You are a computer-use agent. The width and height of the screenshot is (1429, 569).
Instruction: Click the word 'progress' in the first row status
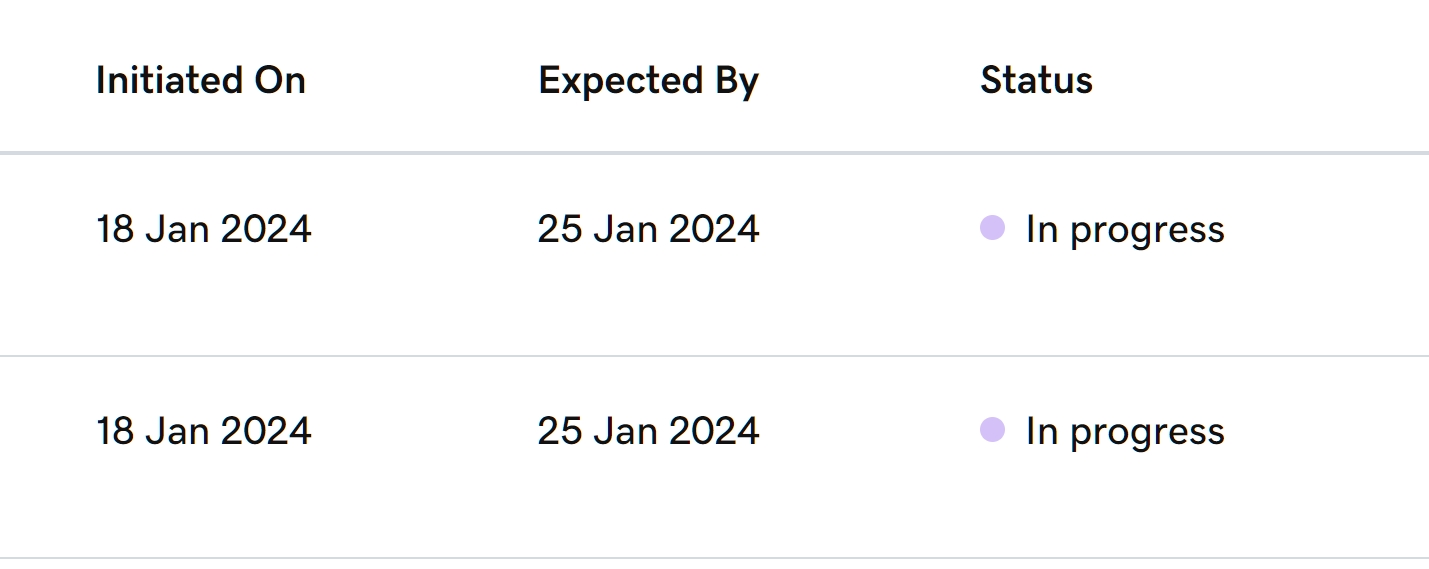click(x=1147, y=232)
